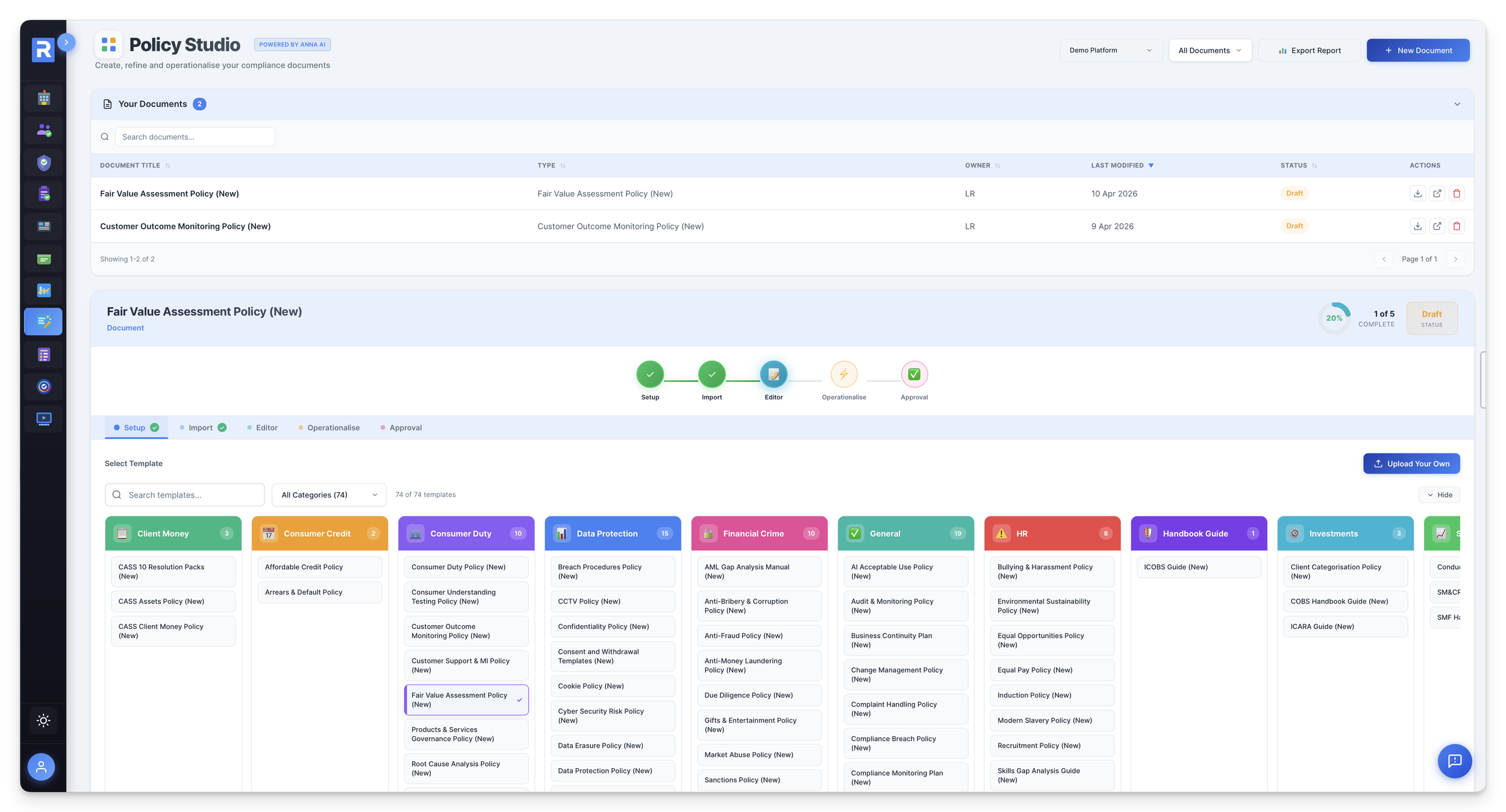This screenshot has height=812, width=1506.
Task: Select the shield compliance icon in the sidebar
Action: pyautogui.click(x=43, y=163)
